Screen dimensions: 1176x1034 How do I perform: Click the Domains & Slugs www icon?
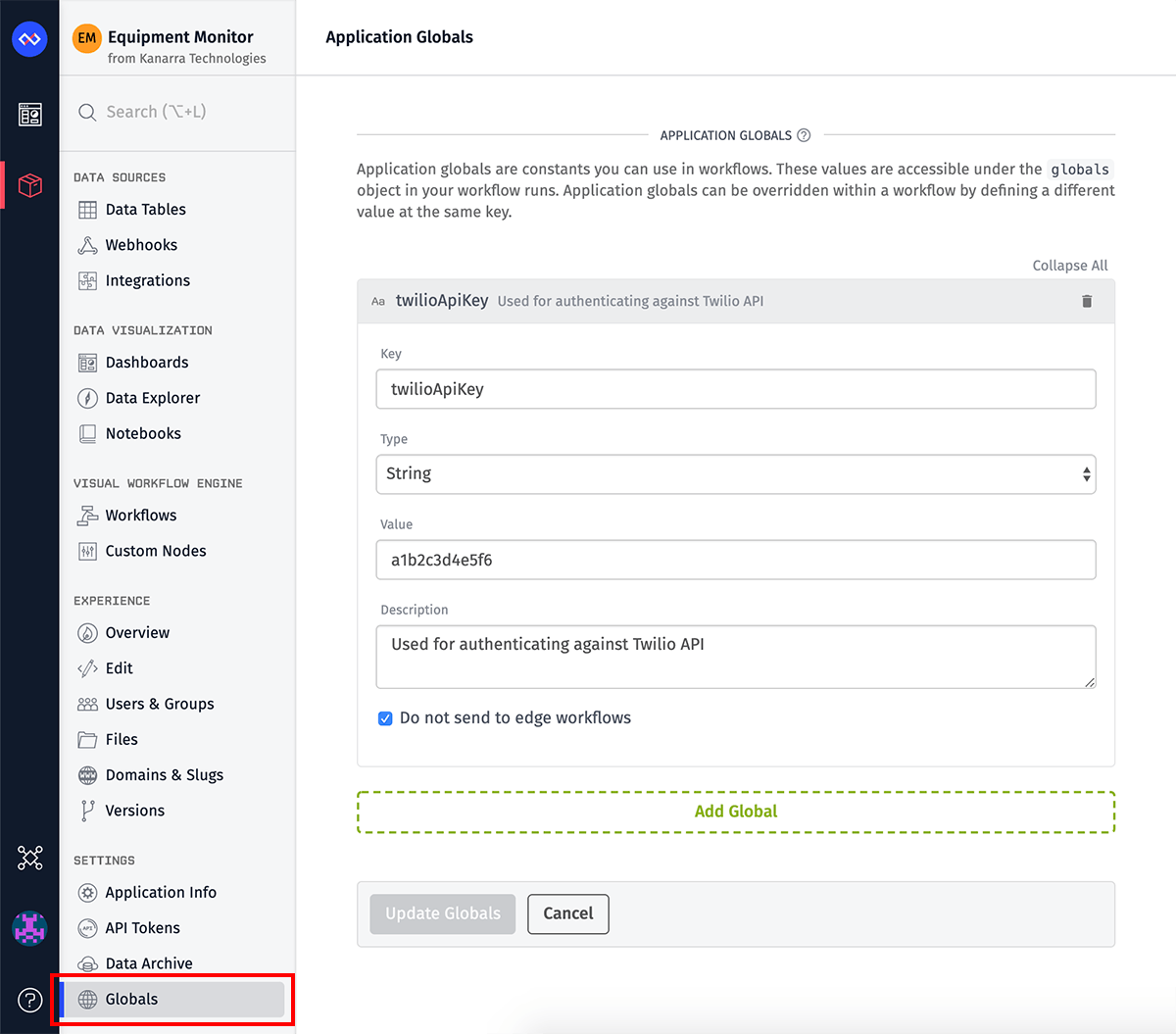(x=87, y=775)
